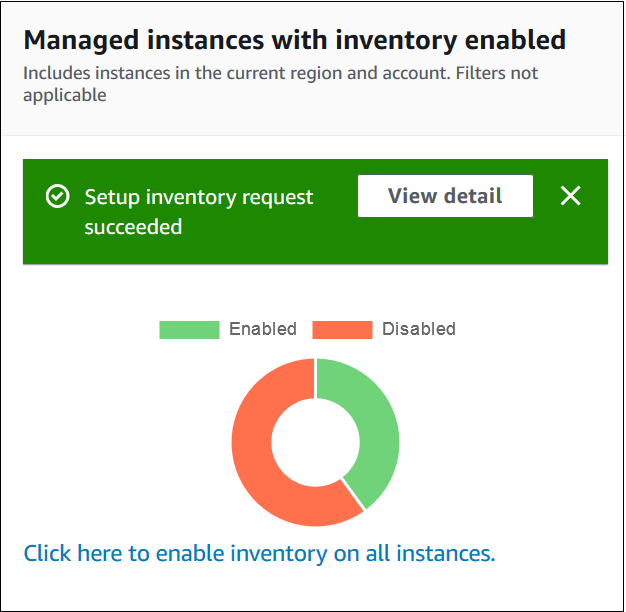
Task: Click the Managed instances with inventory enabled heading
Action: pyautogui.click(x=294, y=40)
